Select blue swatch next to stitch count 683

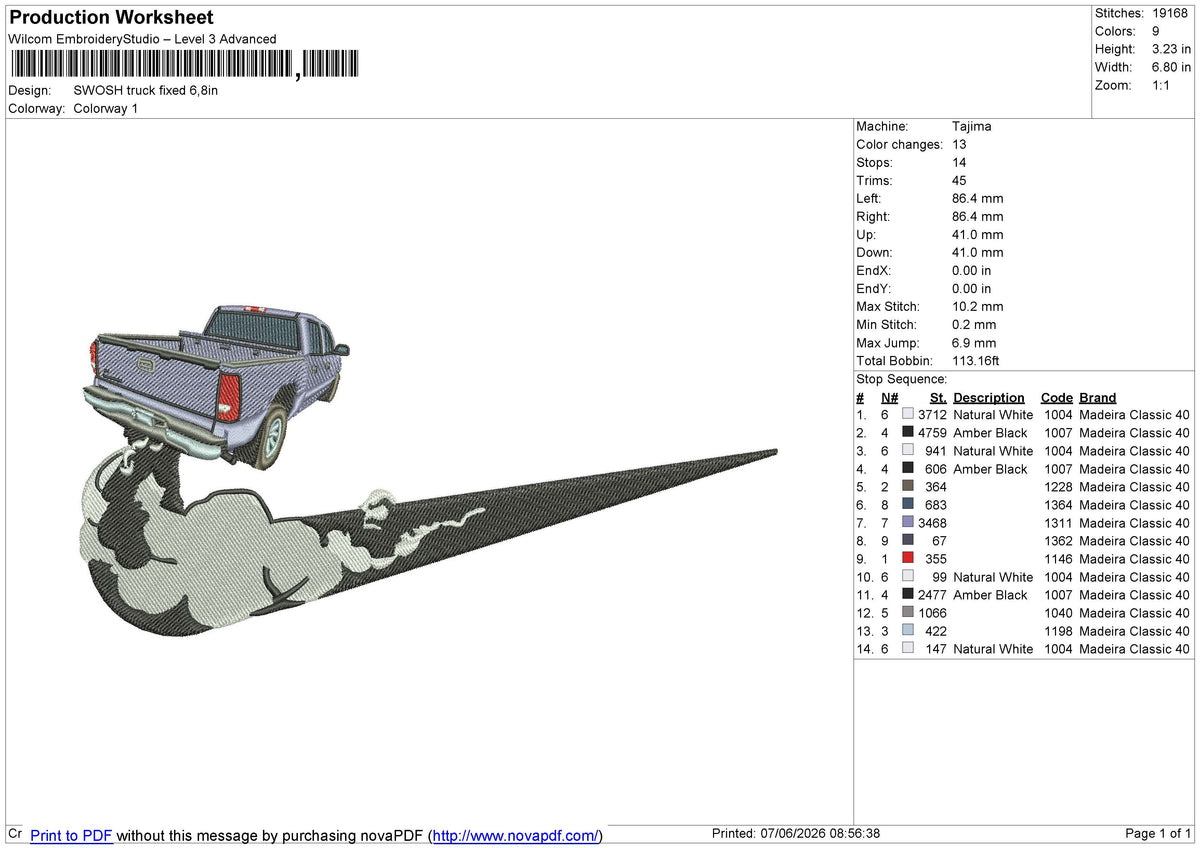(908, 505)
